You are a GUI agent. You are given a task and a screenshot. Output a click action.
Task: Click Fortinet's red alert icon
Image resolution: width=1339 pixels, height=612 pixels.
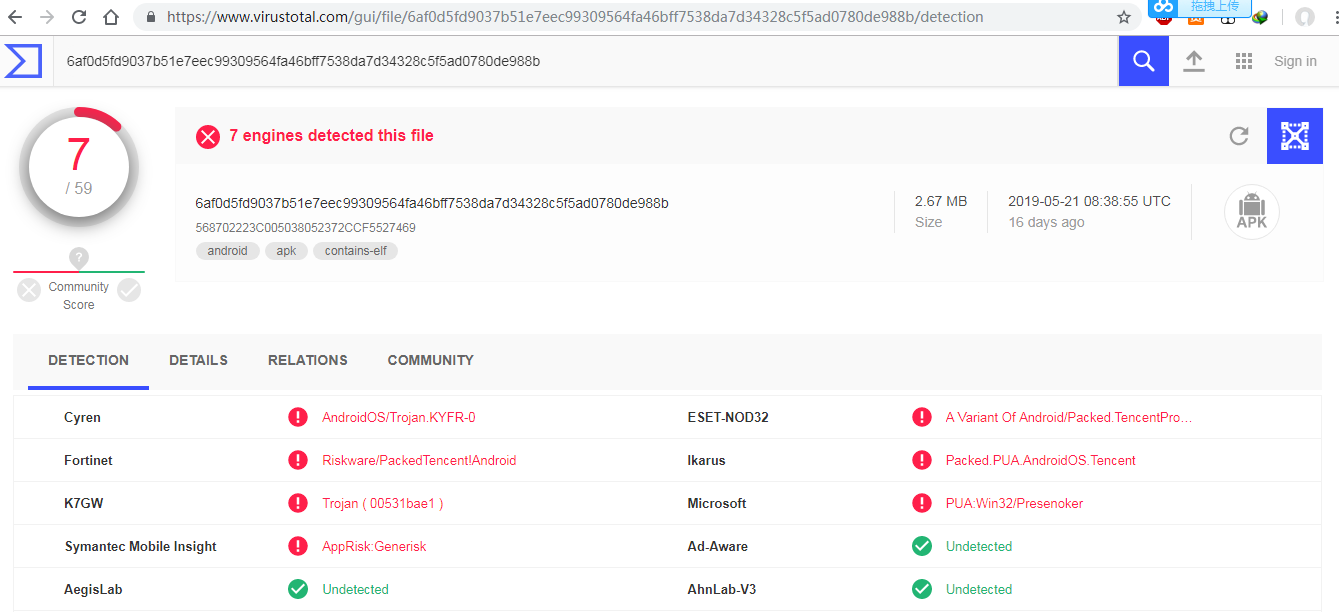pos(297,460)
